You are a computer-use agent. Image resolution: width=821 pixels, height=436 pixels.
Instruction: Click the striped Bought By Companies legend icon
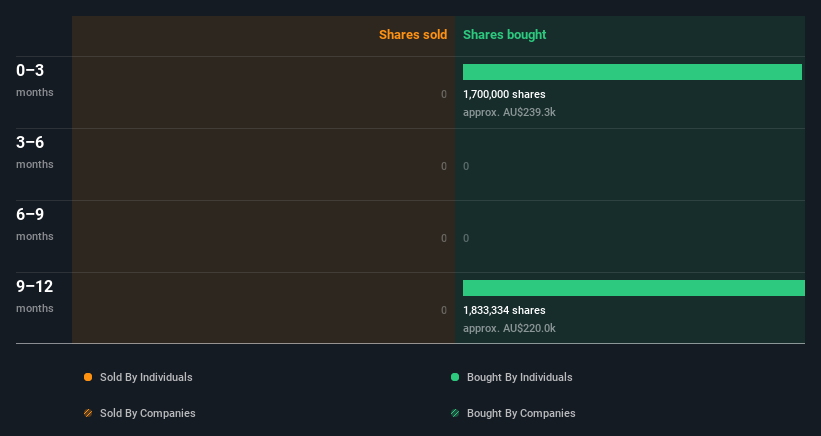click(455, 413)
